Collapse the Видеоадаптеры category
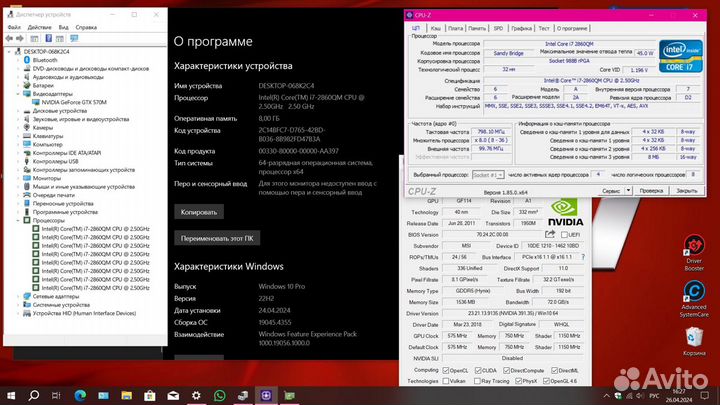 pos(18,94)
